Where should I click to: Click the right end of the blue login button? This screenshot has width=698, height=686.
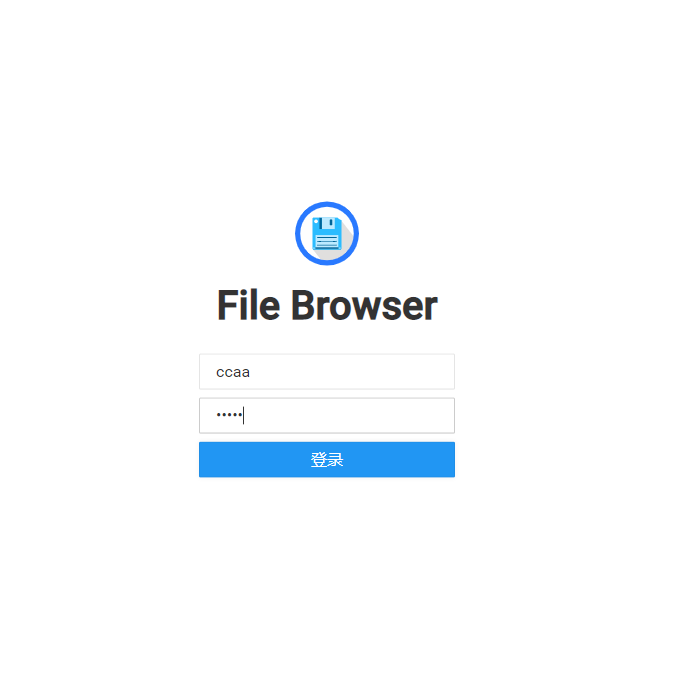coord(441,459)
